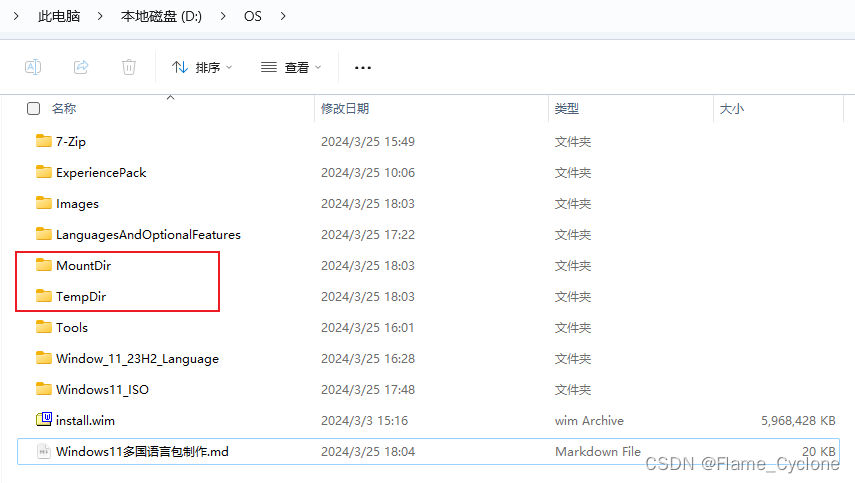Click the 20 KB size value

click(818, 451)
